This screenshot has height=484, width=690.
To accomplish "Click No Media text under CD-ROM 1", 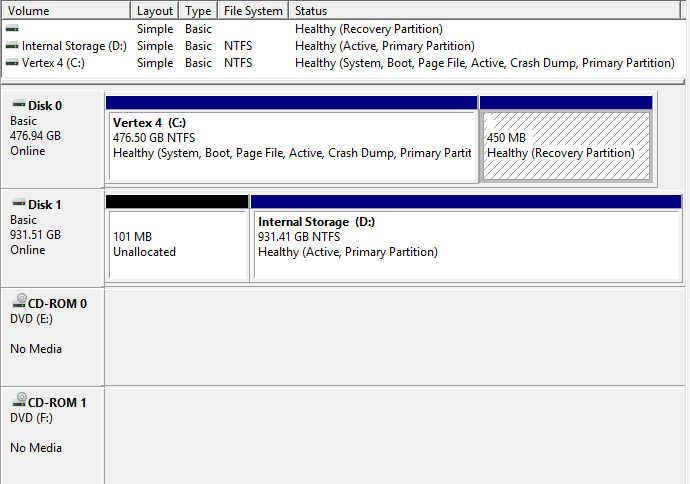I will pyautogui.click(x=36, y=447).
